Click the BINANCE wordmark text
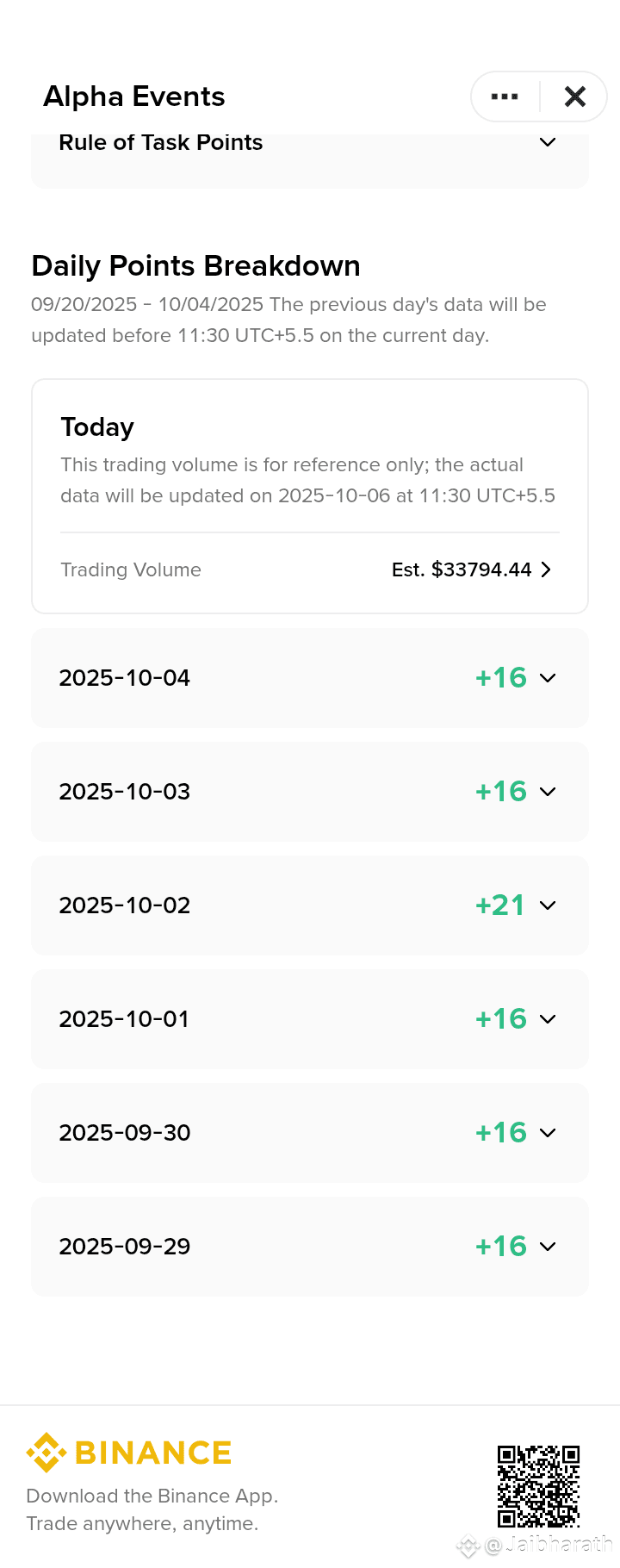620x1568 pixels. point(153,1453)
